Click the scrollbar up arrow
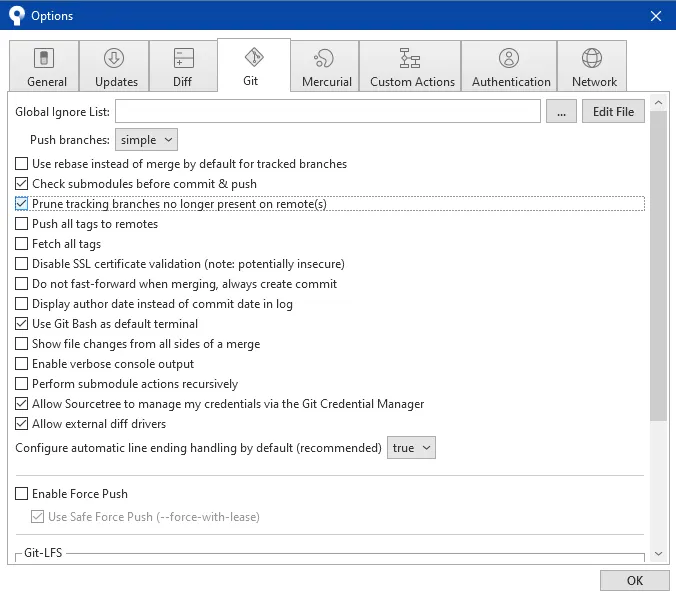The height and width of the screenshot is (595, 676). click(x=658, y=103)
